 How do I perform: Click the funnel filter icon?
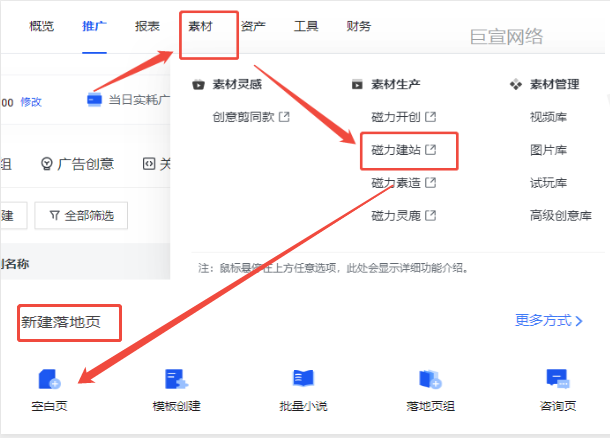point(54,215)
